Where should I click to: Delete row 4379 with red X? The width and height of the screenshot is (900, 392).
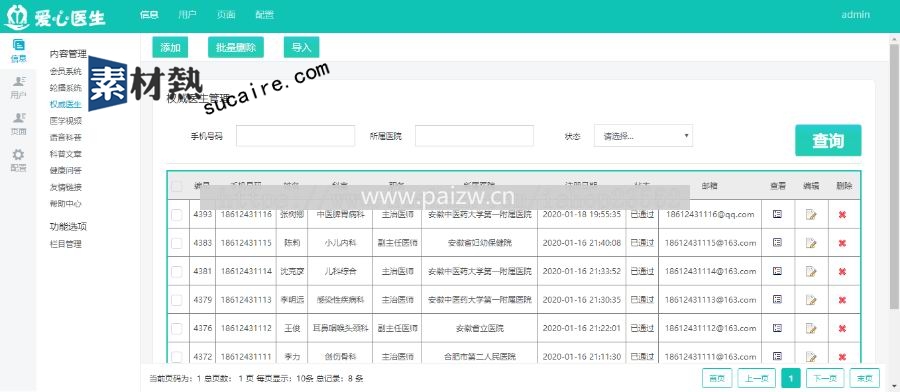click(x=842, y=300)
